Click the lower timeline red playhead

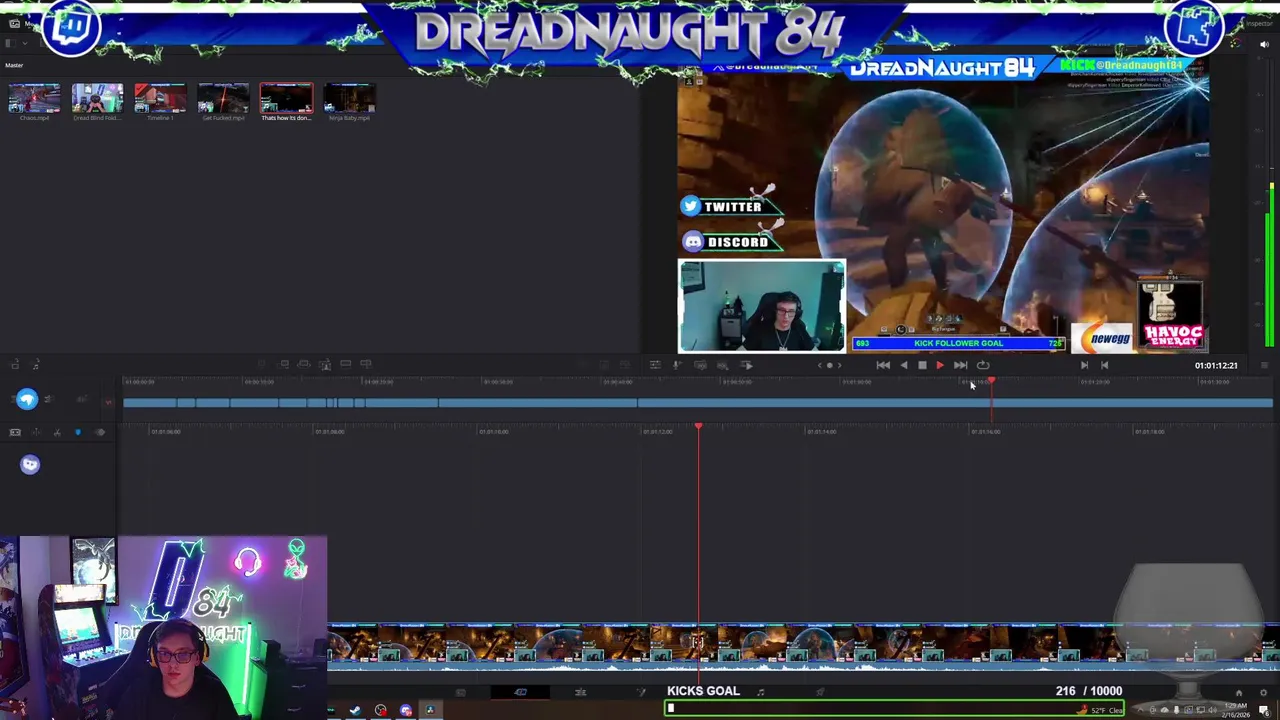(x=698, y=428)
